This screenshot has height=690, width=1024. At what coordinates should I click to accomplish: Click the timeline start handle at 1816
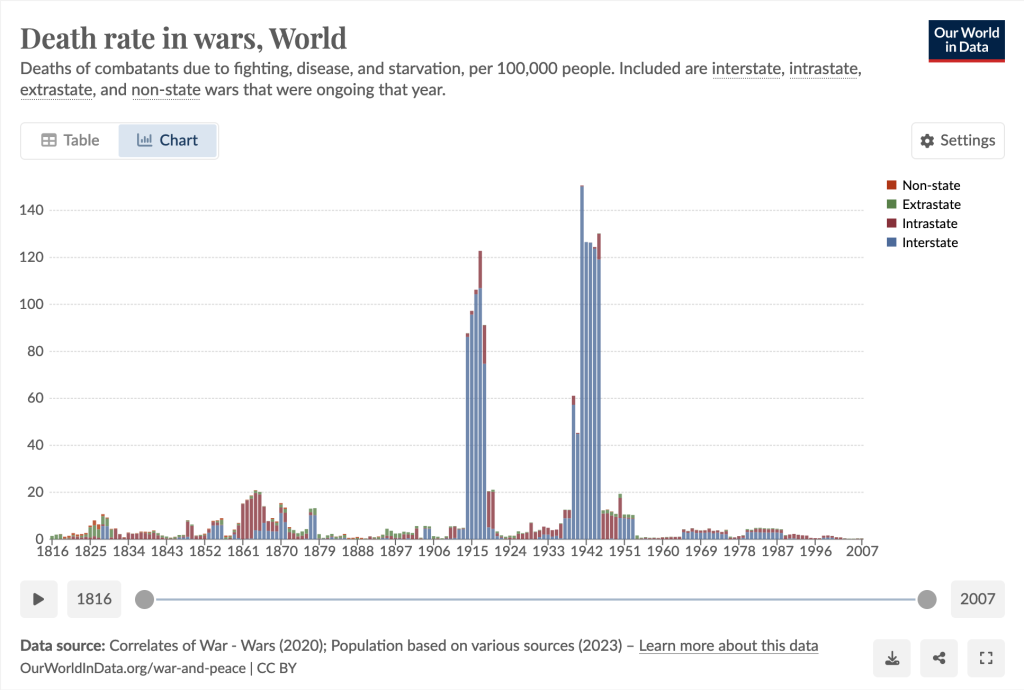(145, 599)
